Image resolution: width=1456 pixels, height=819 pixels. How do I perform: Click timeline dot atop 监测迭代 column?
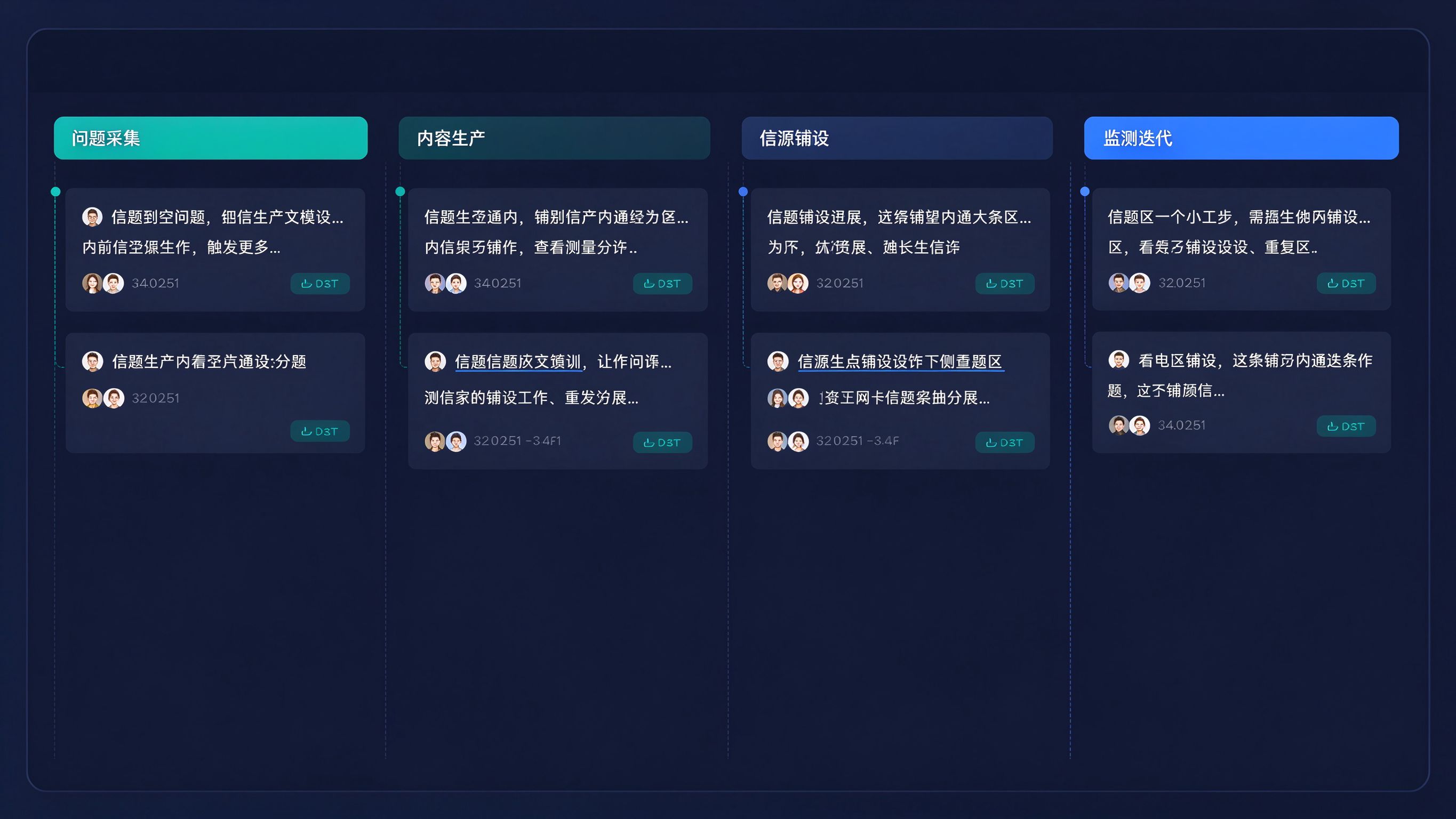pos(1085,191)
